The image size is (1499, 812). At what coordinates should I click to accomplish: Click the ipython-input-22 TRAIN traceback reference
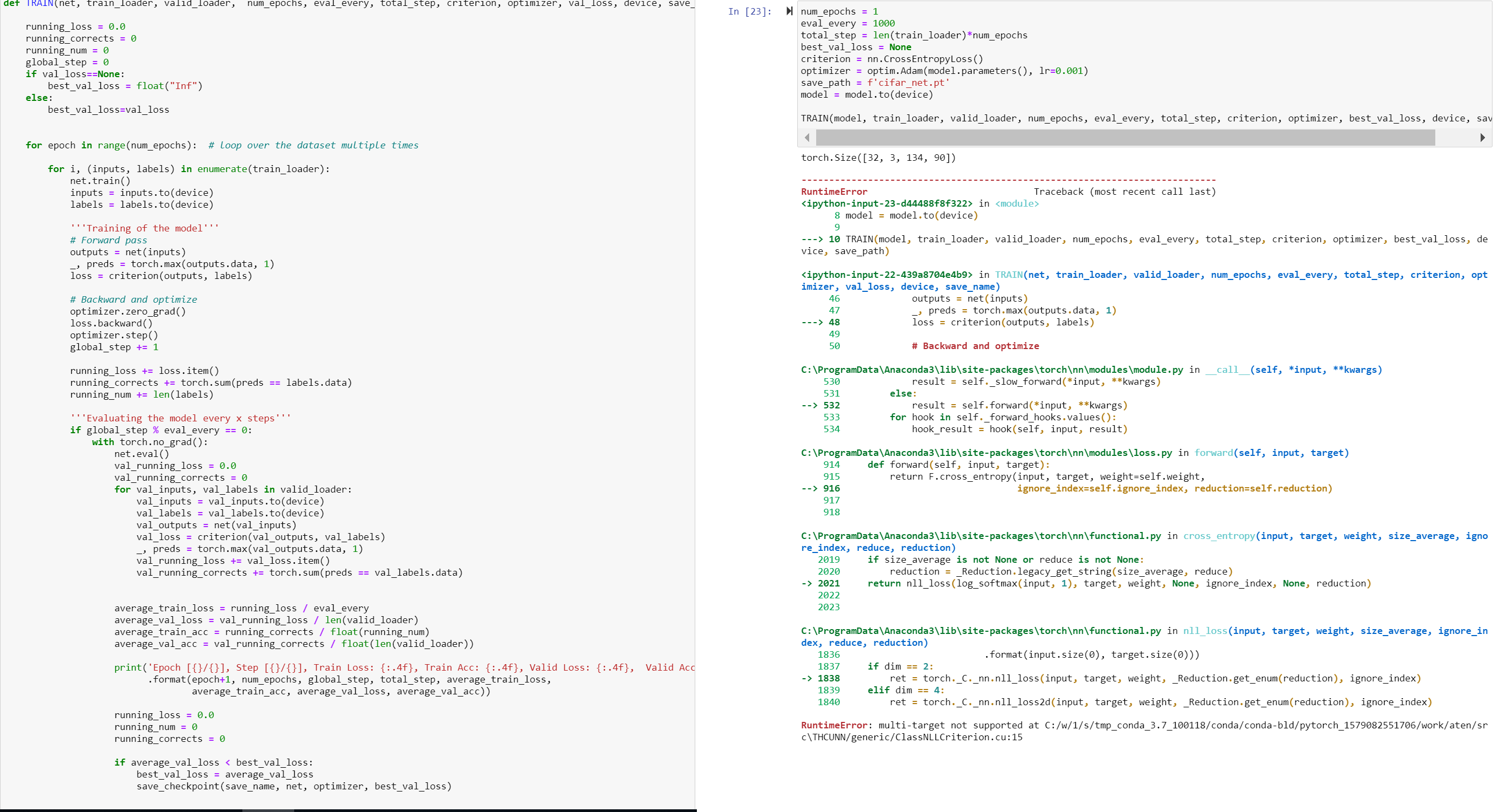[x=886, y=275]
